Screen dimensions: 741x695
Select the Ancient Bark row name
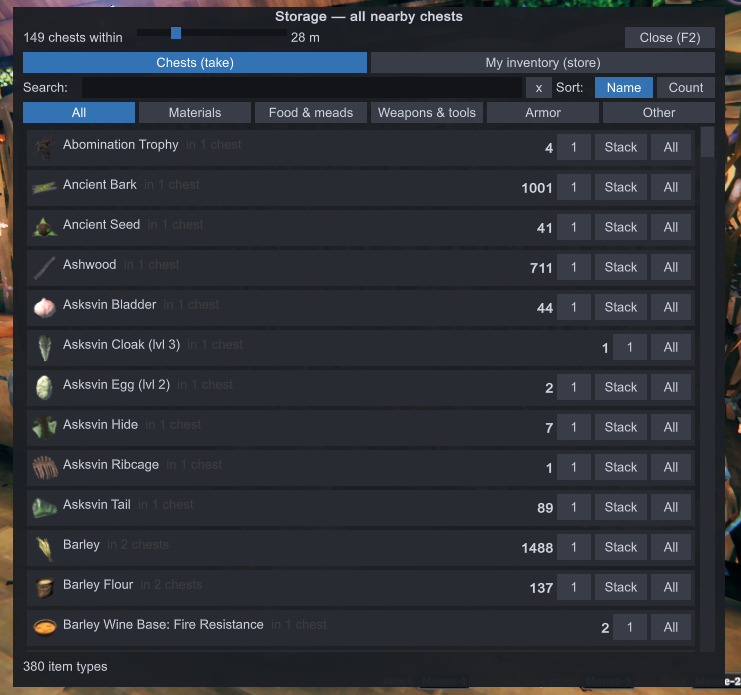100,184
